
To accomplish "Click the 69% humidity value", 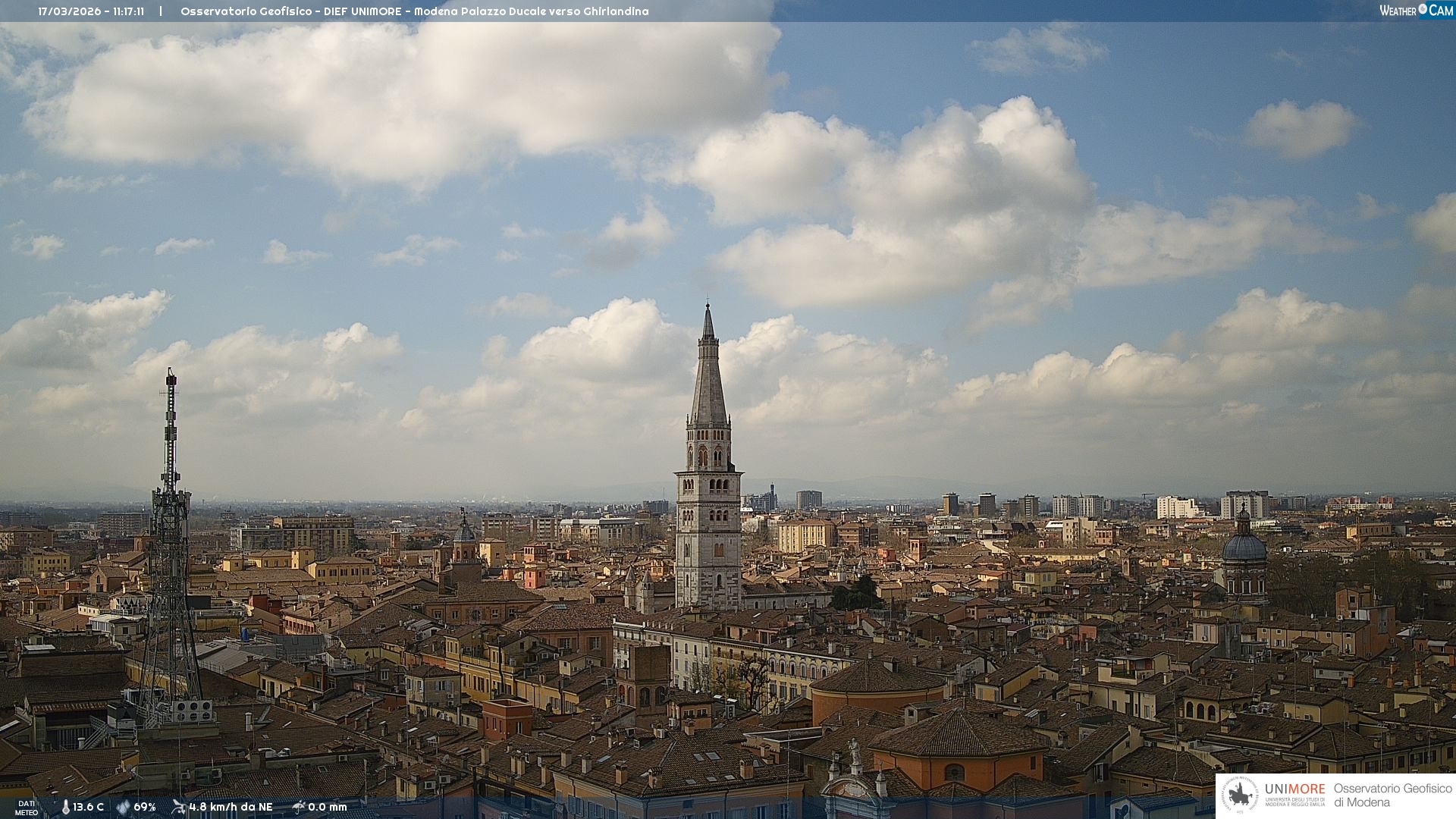I will pyautogui.click(x=145, y=808).
